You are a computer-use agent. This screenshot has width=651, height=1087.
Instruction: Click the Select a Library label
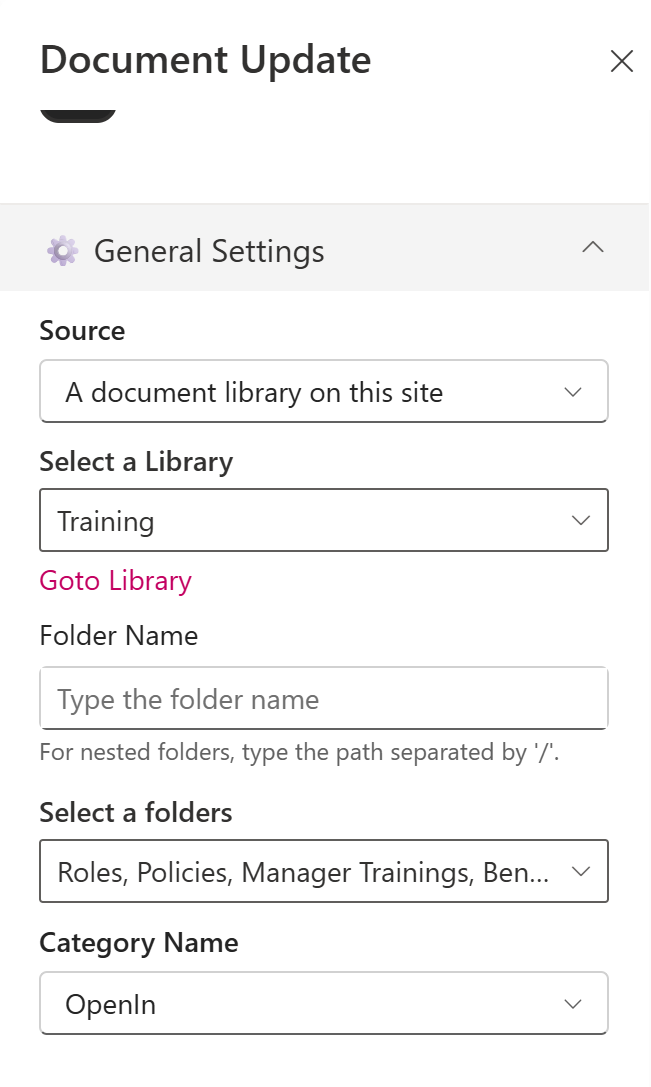click(x=136, y=462)
